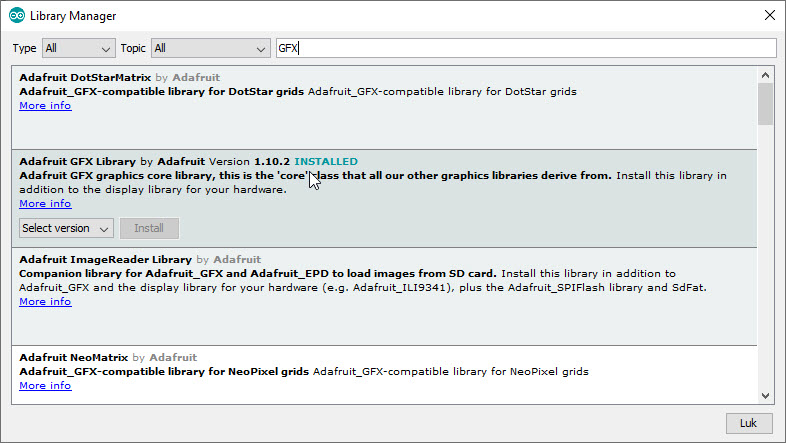Select the Adafruit DotStarMatrix library title
This screenshot has height=443, width=786.
(85, 78)
